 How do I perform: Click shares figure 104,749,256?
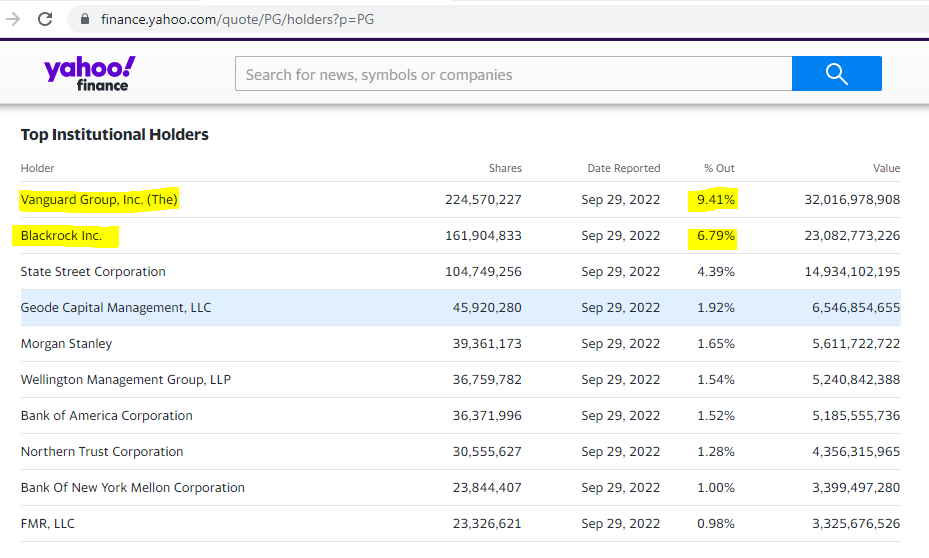point(483,271)
